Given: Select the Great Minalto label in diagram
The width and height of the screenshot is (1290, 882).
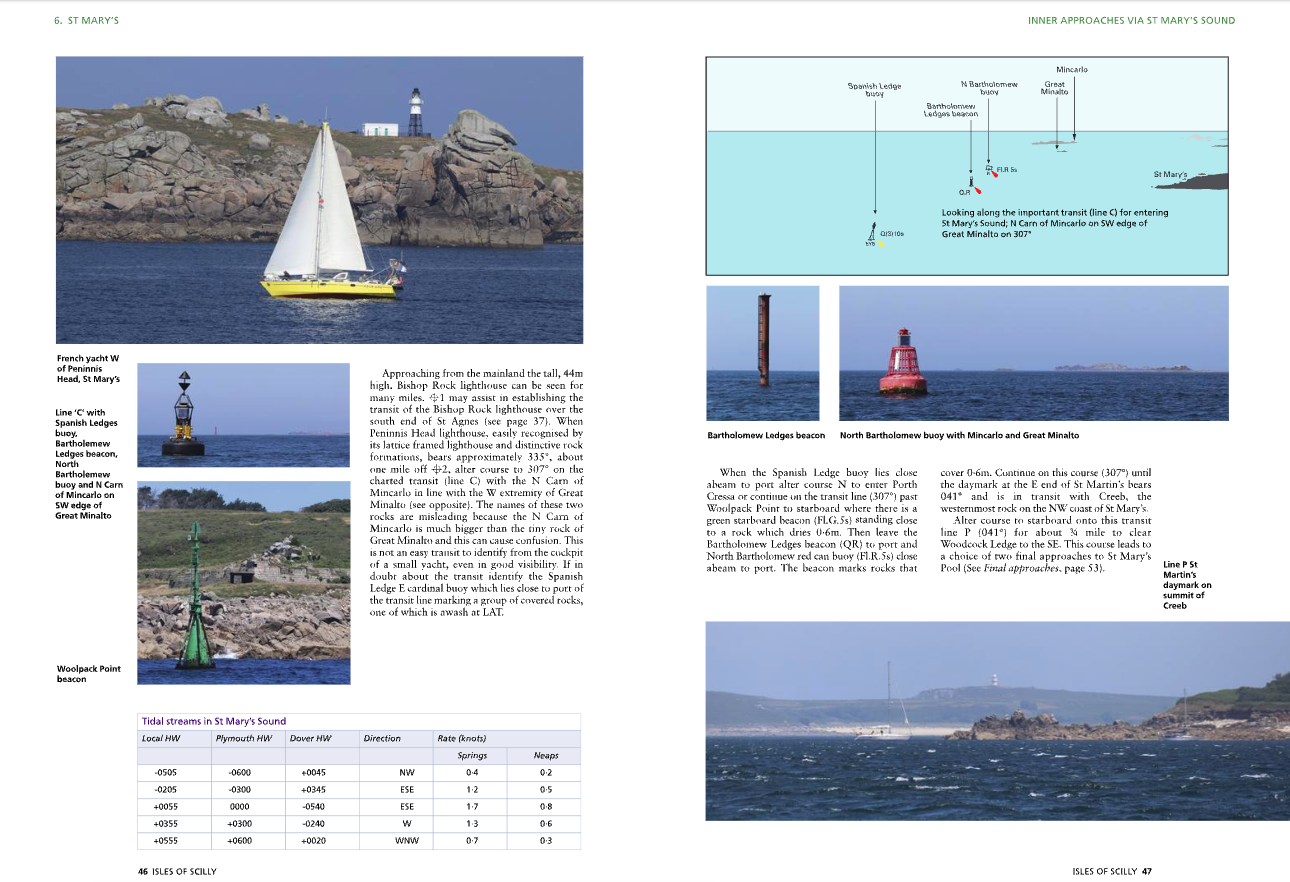Looking at the screenshot, I should pos(1054,88).
